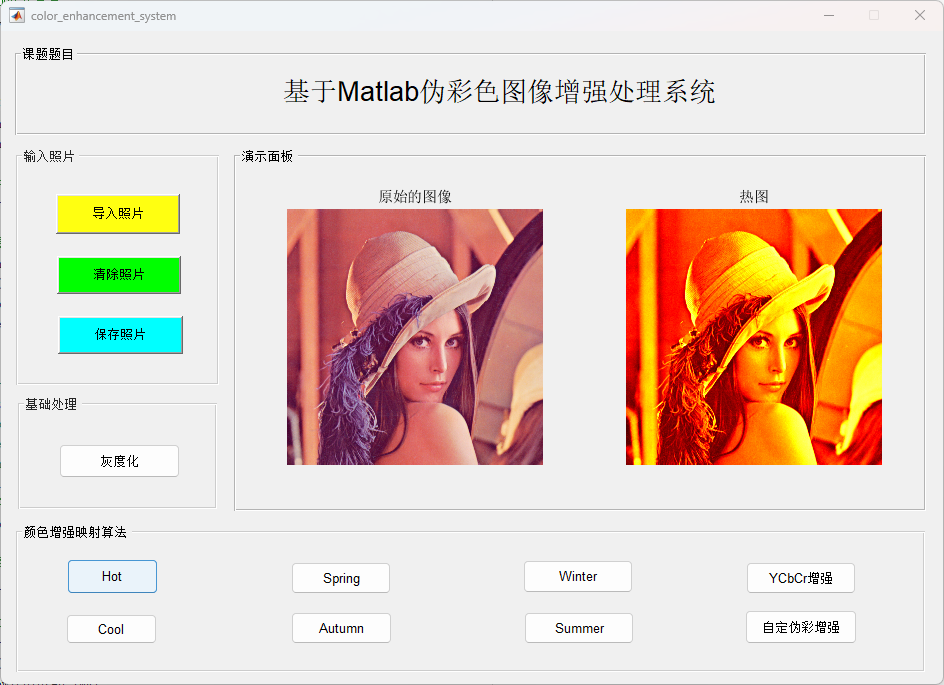Run the 自定伪彩增强 custom enhancement
This screenshot has width=944, height=685.
801,627
